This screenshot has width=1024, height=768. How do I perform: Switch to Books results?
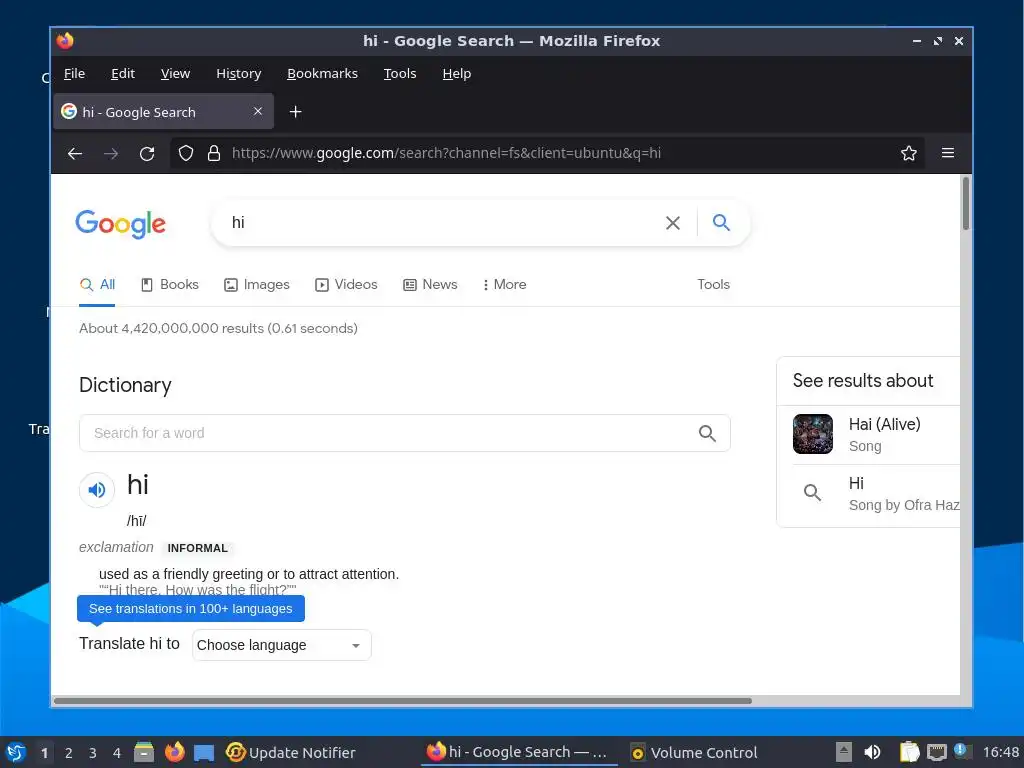click(x=170, y=285)
